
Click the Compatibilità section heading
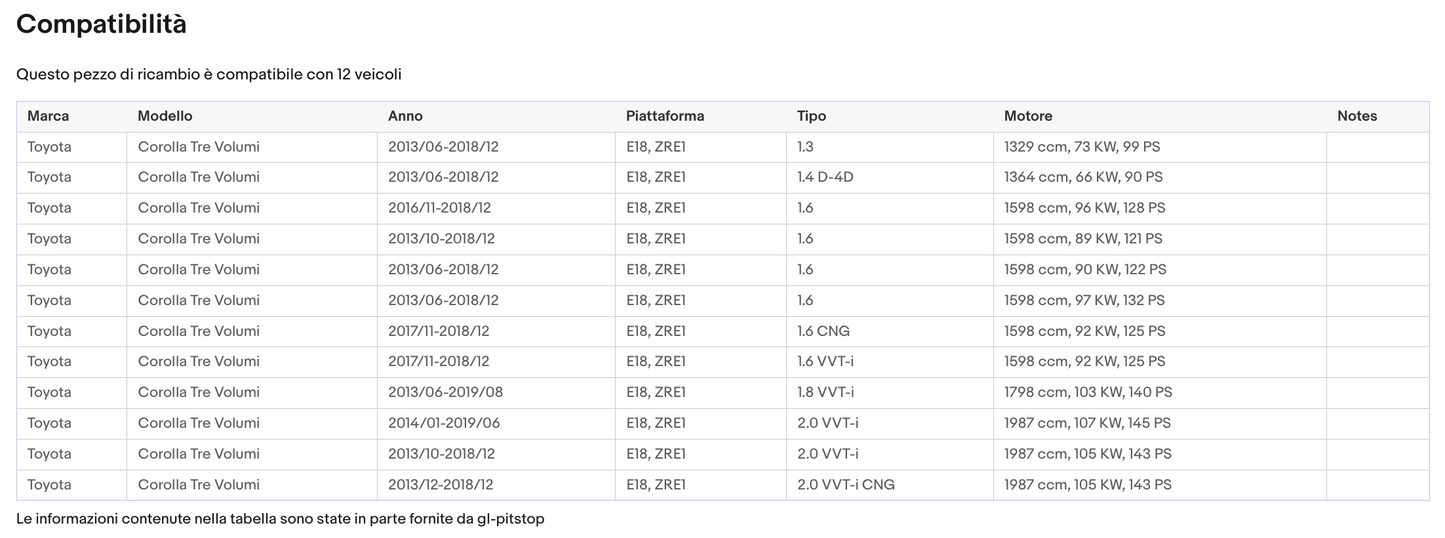[x=101, y=25]
